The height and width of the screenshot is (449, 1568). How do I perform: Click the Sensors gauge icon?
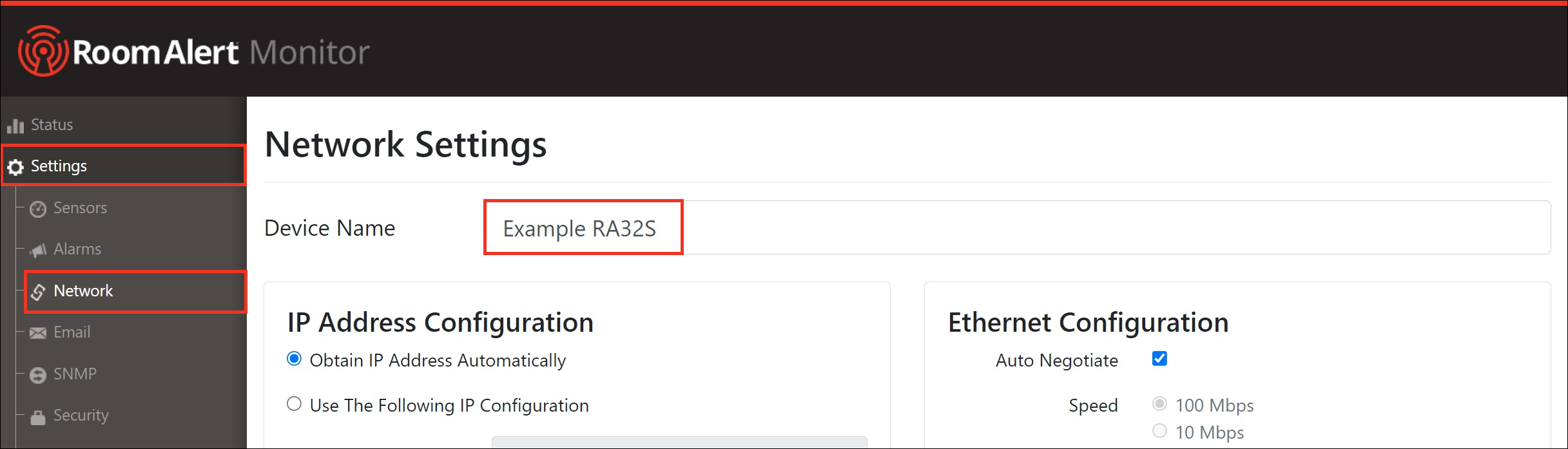38,209
